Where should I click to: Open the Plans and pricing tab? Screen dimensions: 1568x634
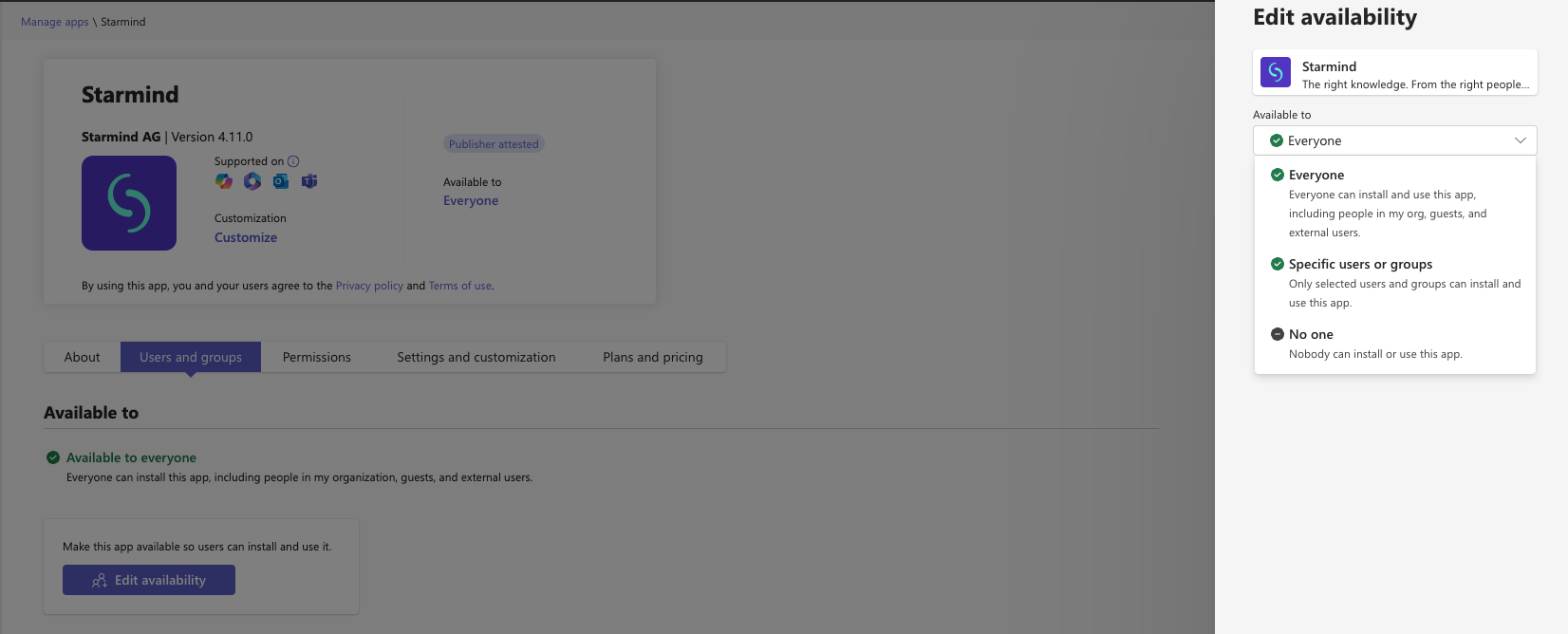tap(653, 357)
